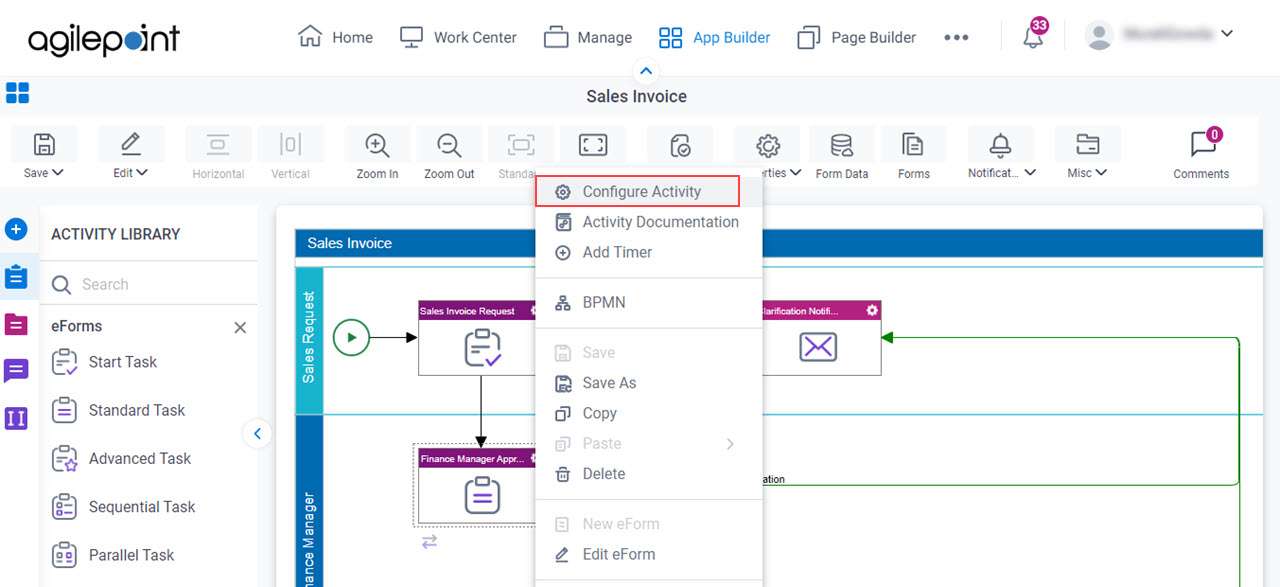Click the Activity Library search field
The width and height of the screenshot is (1280, 587).
(x=150, y=284)
